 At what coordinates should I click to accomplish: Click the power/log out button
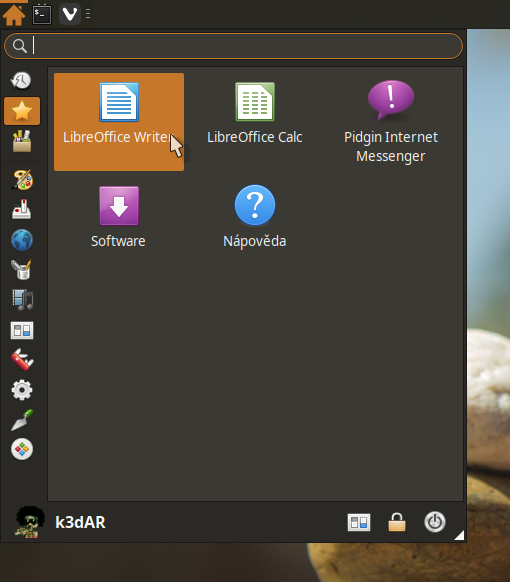click(435, 522)
